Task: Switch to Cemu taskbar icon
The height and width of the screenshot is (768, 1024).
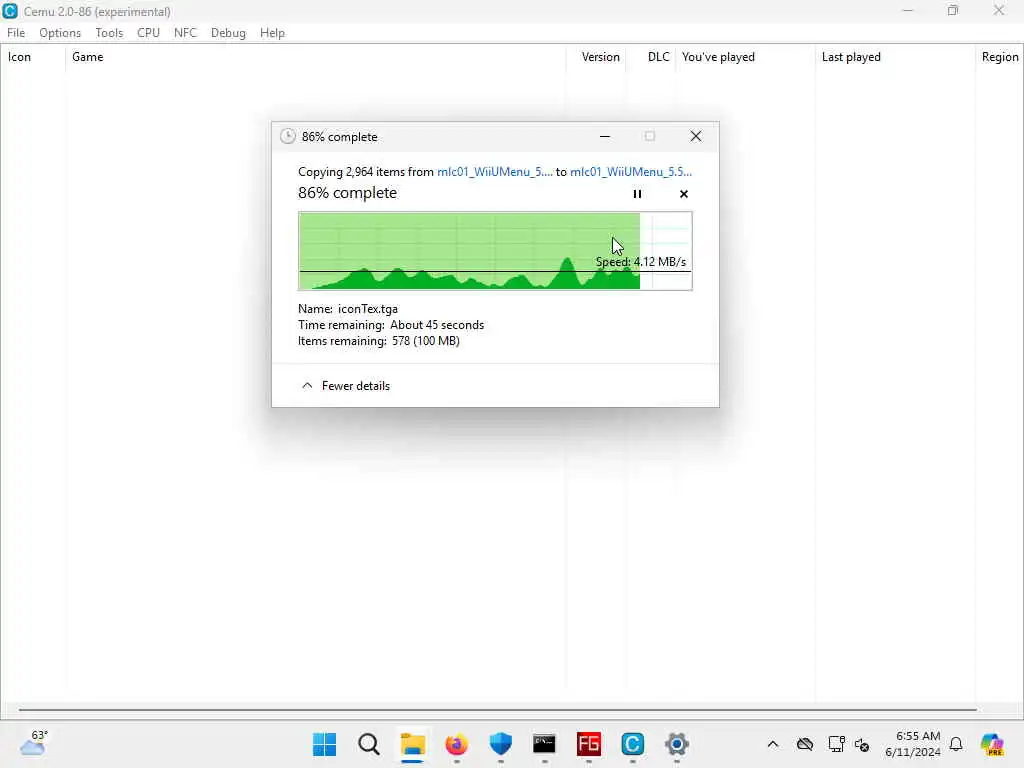Action: click(632, 744)
